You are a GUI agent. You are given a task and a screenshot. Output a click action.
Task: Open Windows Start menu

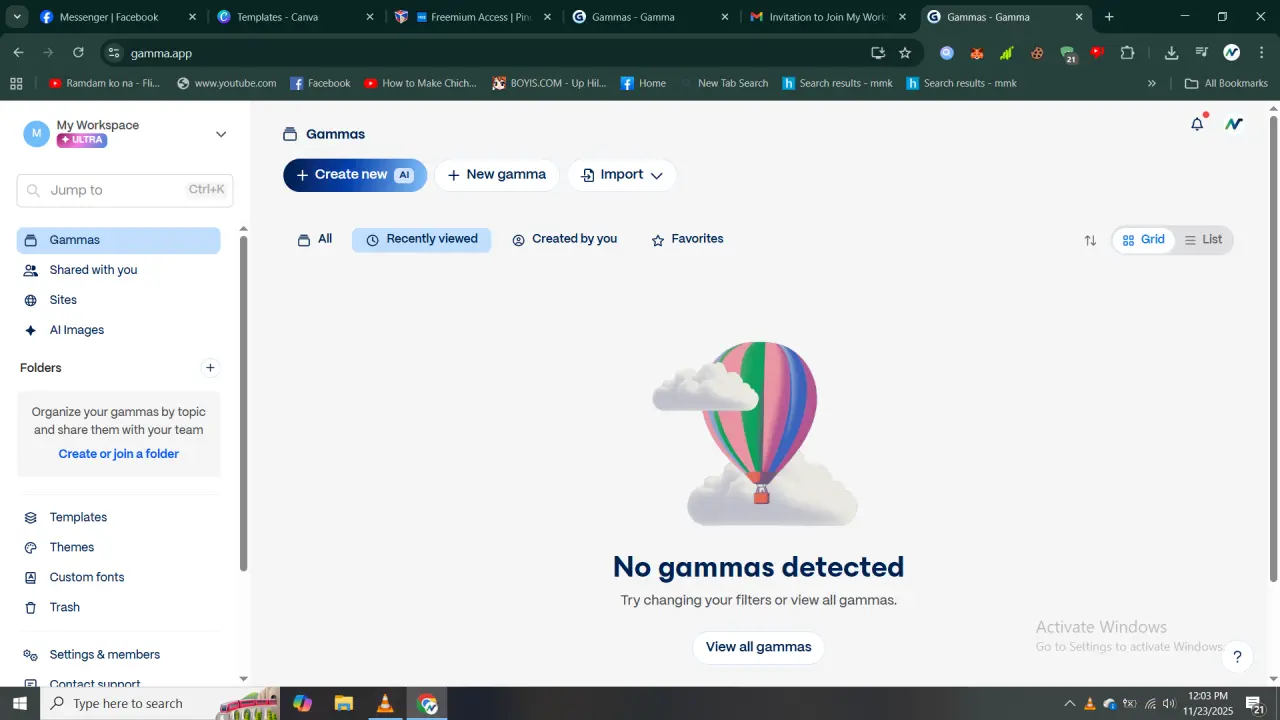pos(19,704)
